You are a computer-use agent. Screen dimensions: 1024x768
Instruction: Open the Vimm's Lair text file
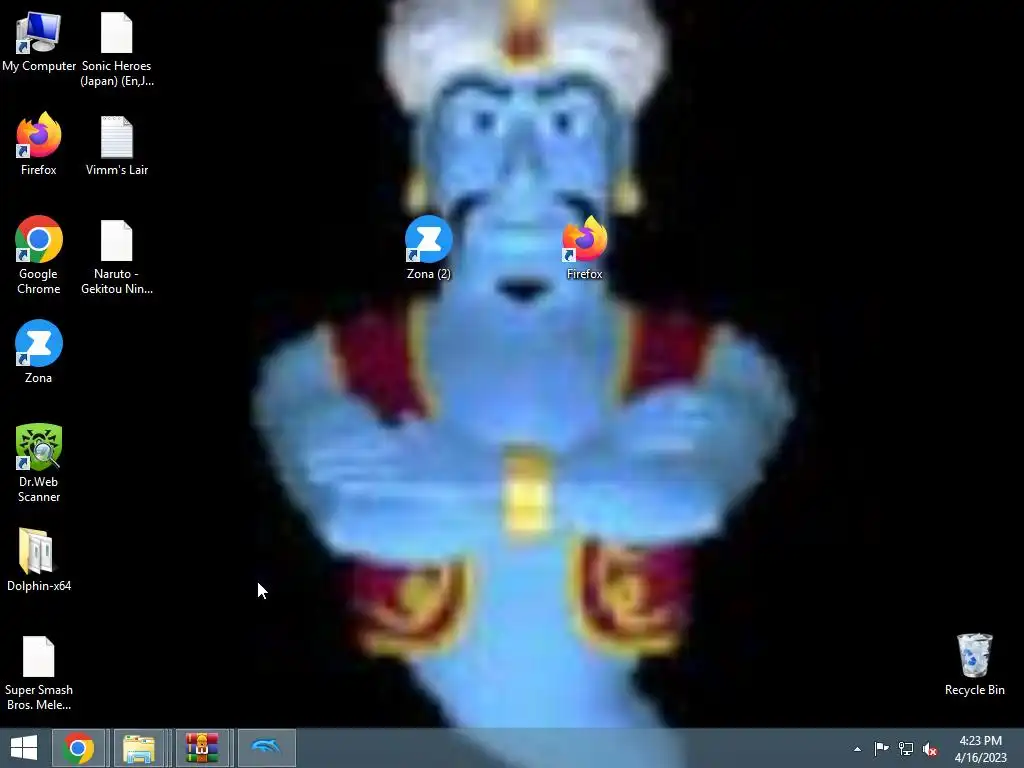tap(117, 145)
